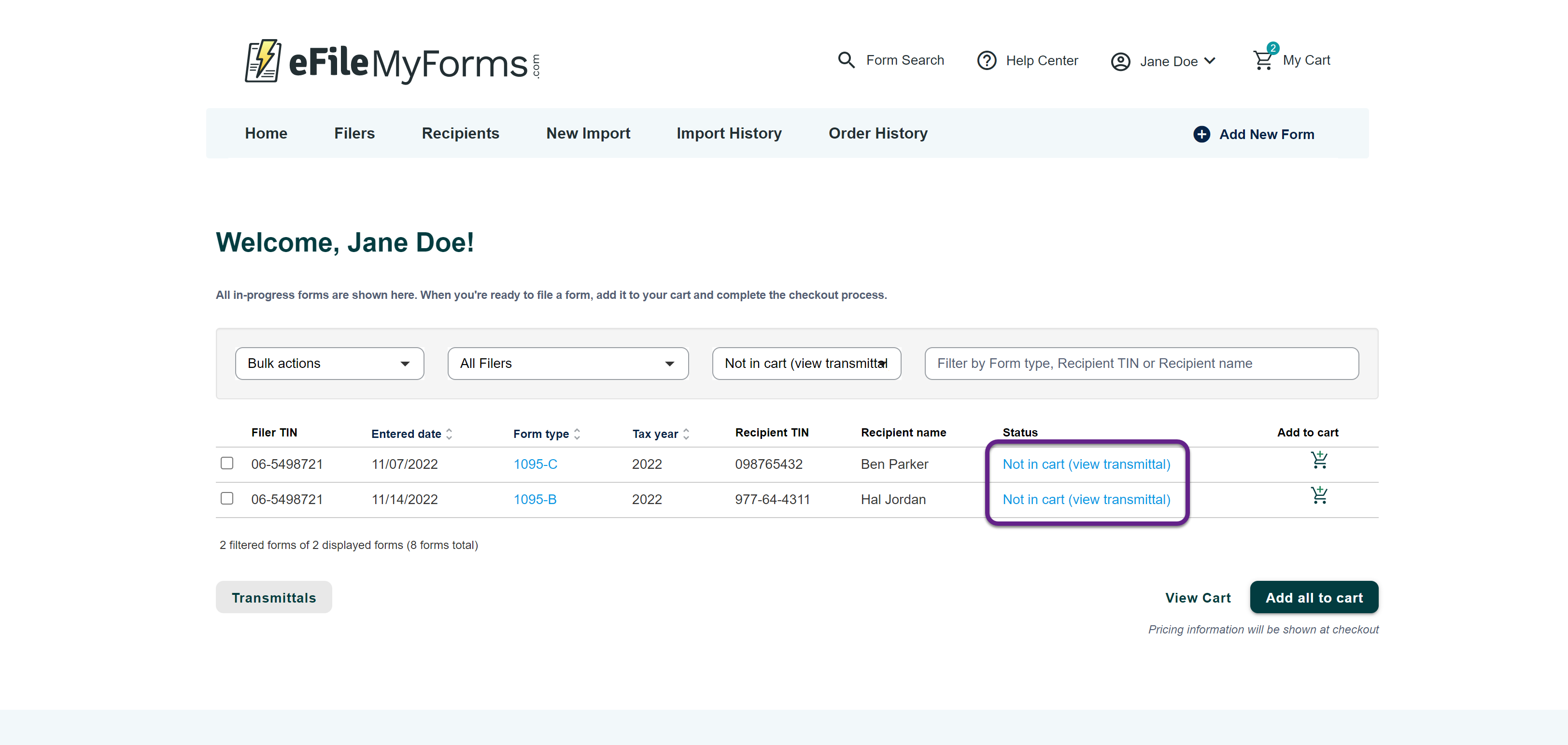This screenshot has width=1568, height=745.
Task: Expand the Jane Doe account menu chevron
Action: (x=1210, y=61)
